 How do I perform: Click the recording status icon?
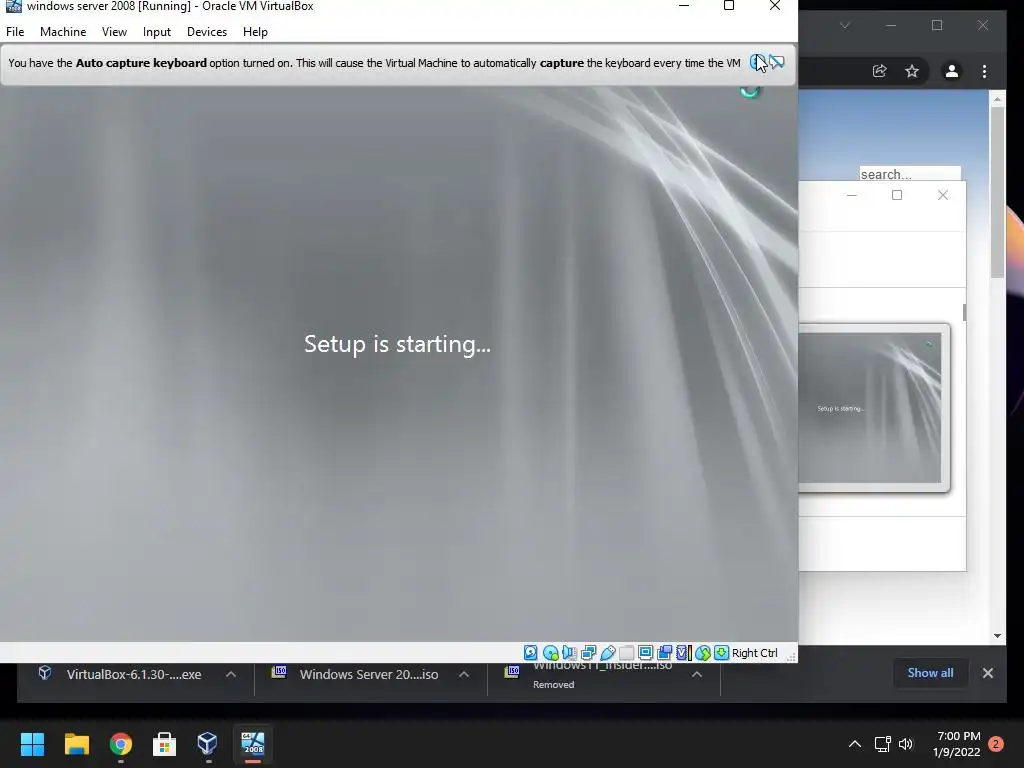click(x=665, y=652)
